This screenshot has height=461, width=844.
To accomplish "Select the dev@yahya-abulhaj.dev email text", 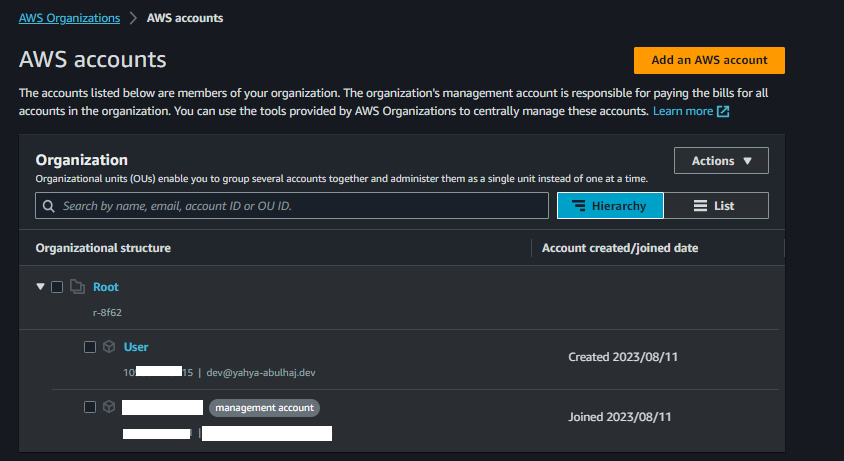I will click(261, 373).
